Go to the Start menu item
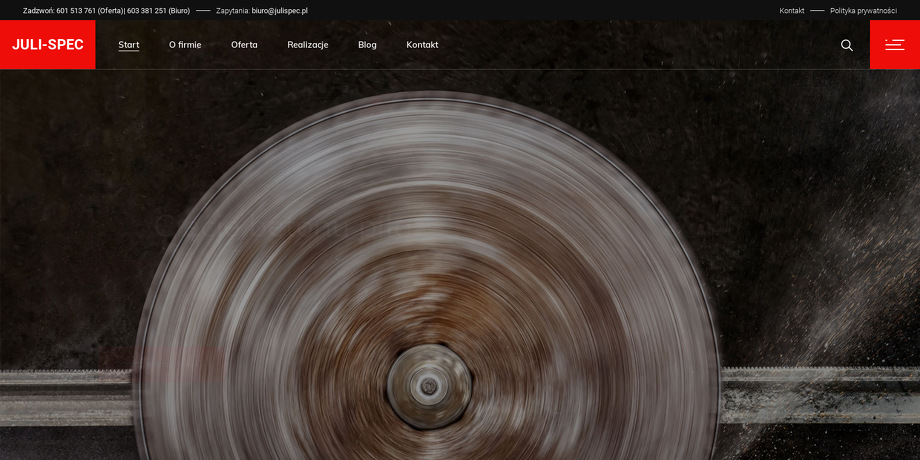Image resolution: width=920 pixels, height=460 pixels. coord(128,45)
